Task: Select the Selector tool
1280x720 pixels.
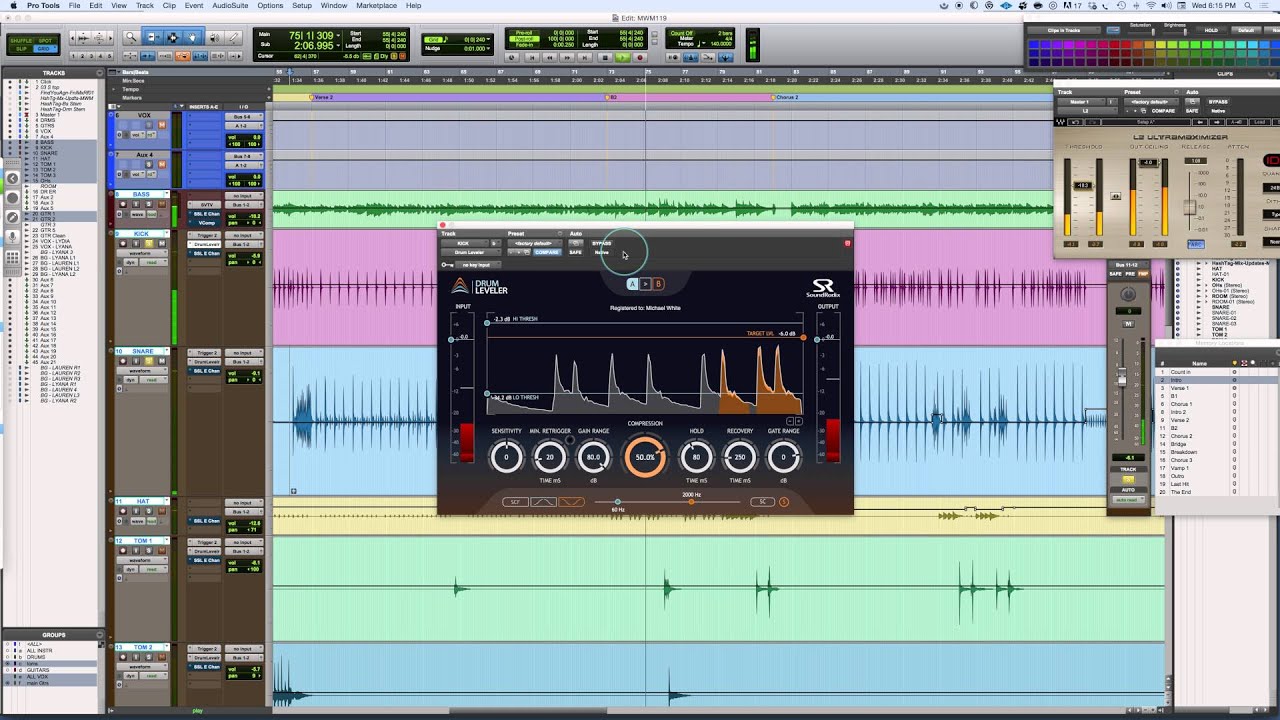Action: pos(173,37)
